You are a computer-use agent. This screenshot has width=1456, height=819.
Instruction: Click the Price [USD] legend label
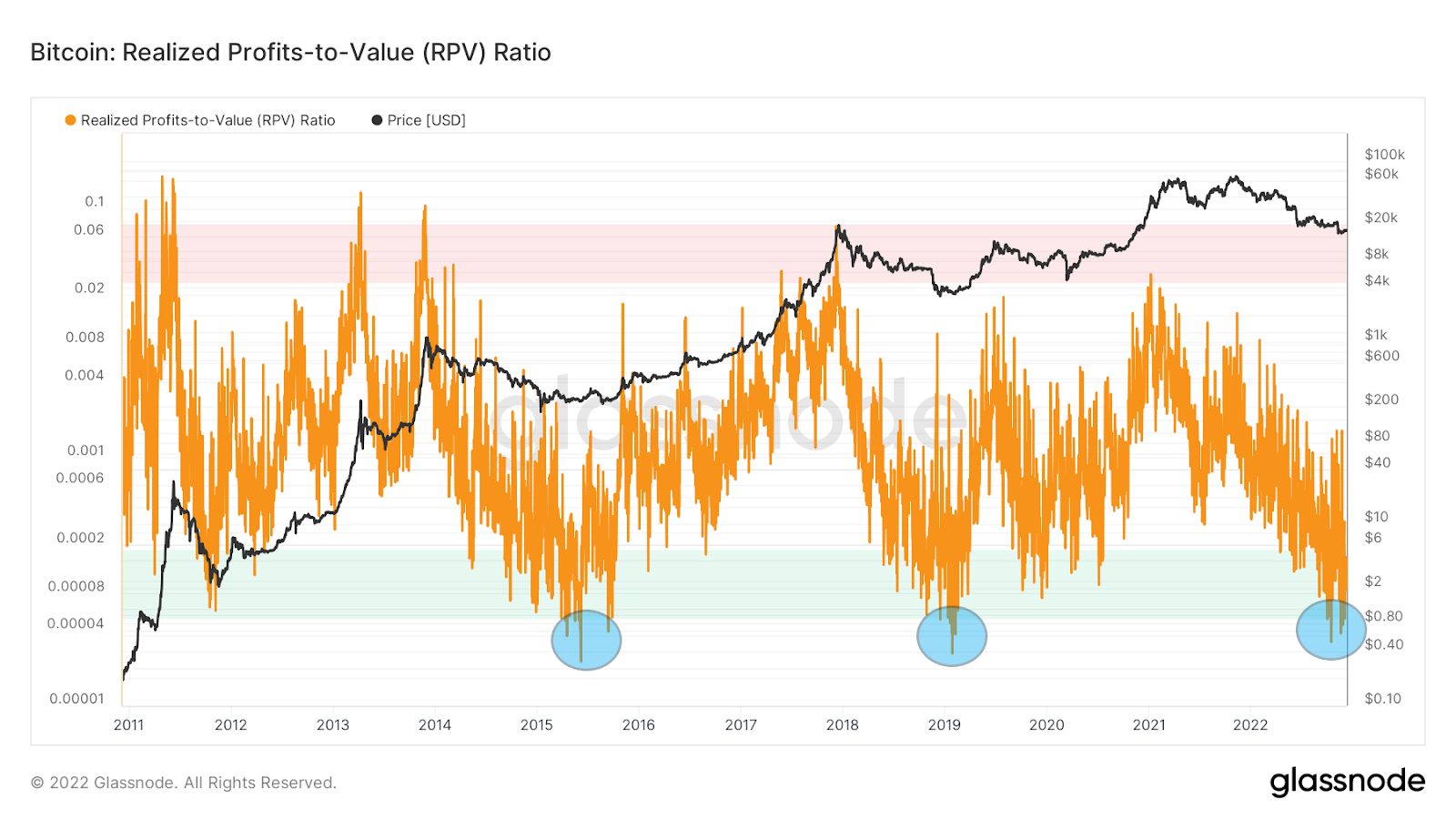(427, 120)
